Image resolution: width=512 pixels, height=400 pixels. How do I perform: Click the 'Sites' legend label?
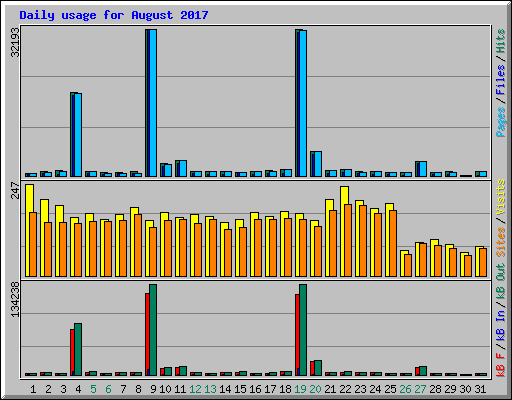tap(501, 242)
